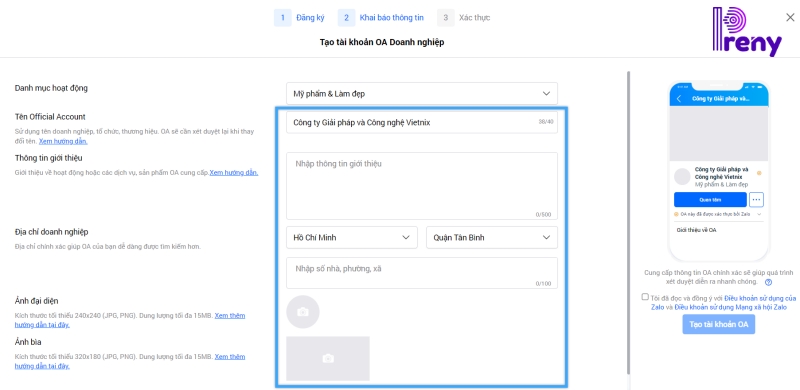Click the Địa chỉ doanh nghiệp label
Viewport: 800px width, 390px height.
point(51,232)
